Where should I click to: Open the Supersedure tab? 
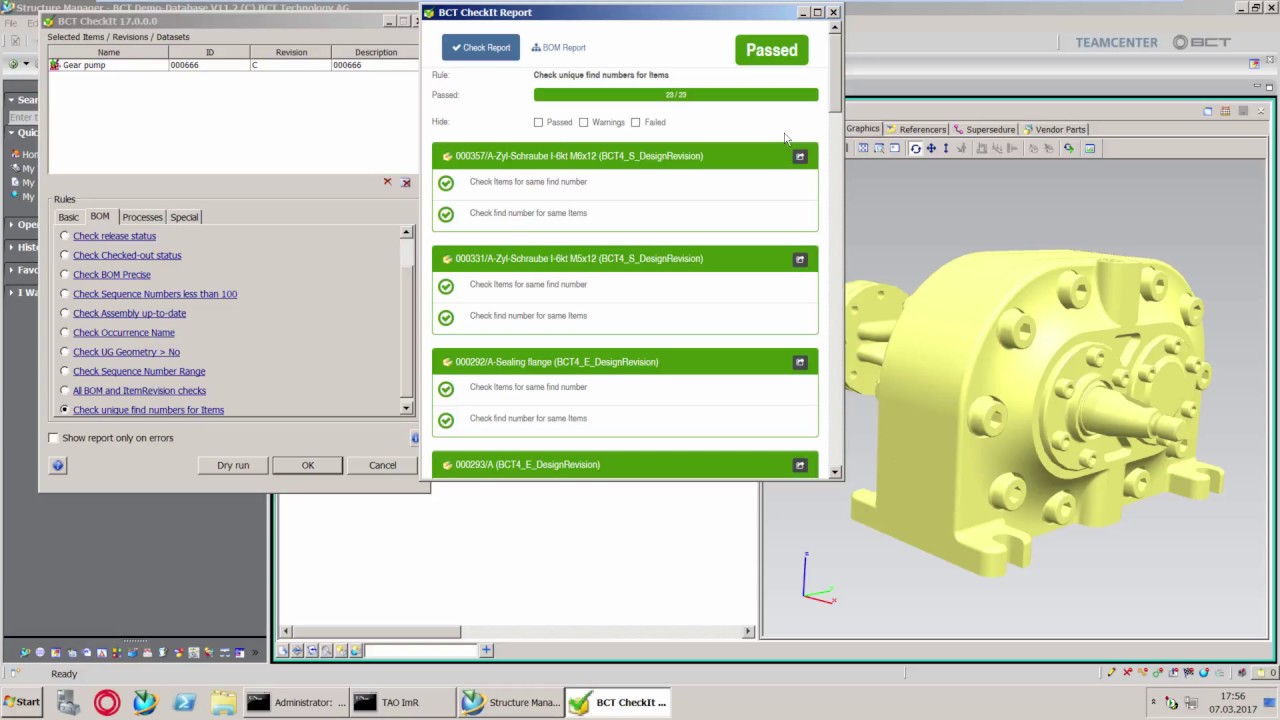[985, 129]
